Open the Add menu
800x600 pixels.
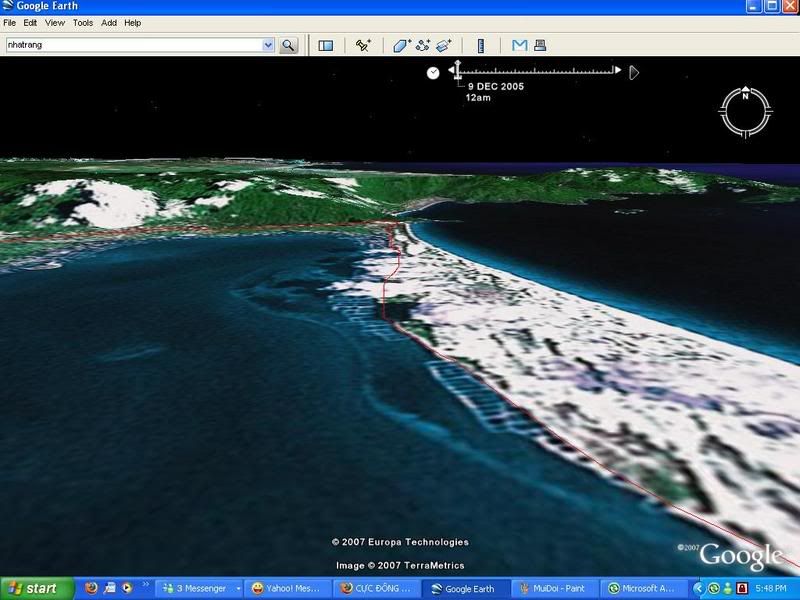109,23
